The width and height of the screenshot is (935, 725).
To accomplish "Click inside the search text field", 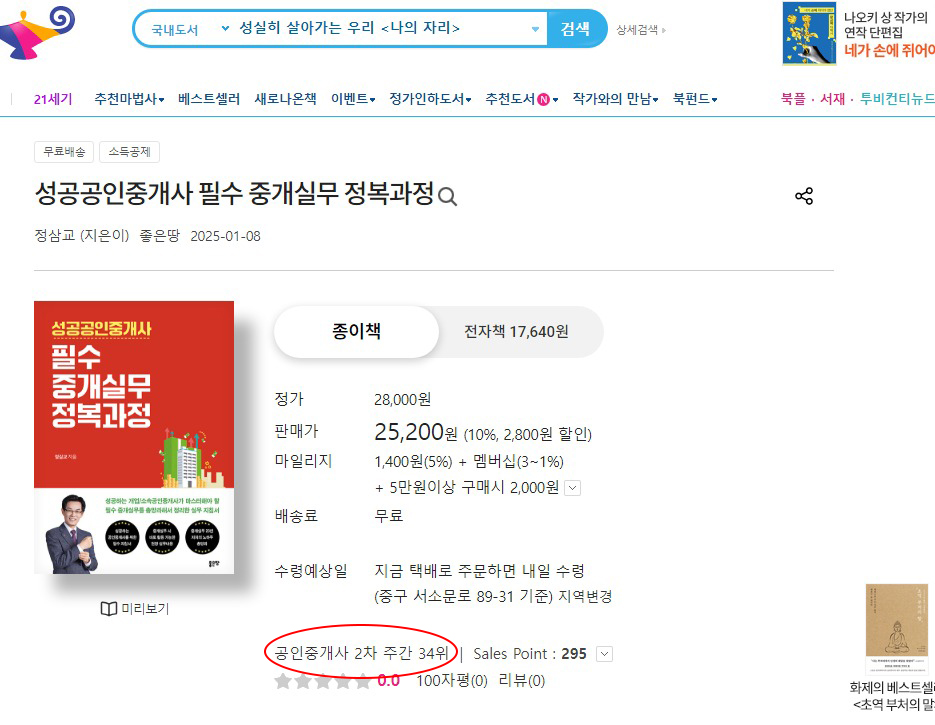I will pos(382,29).
